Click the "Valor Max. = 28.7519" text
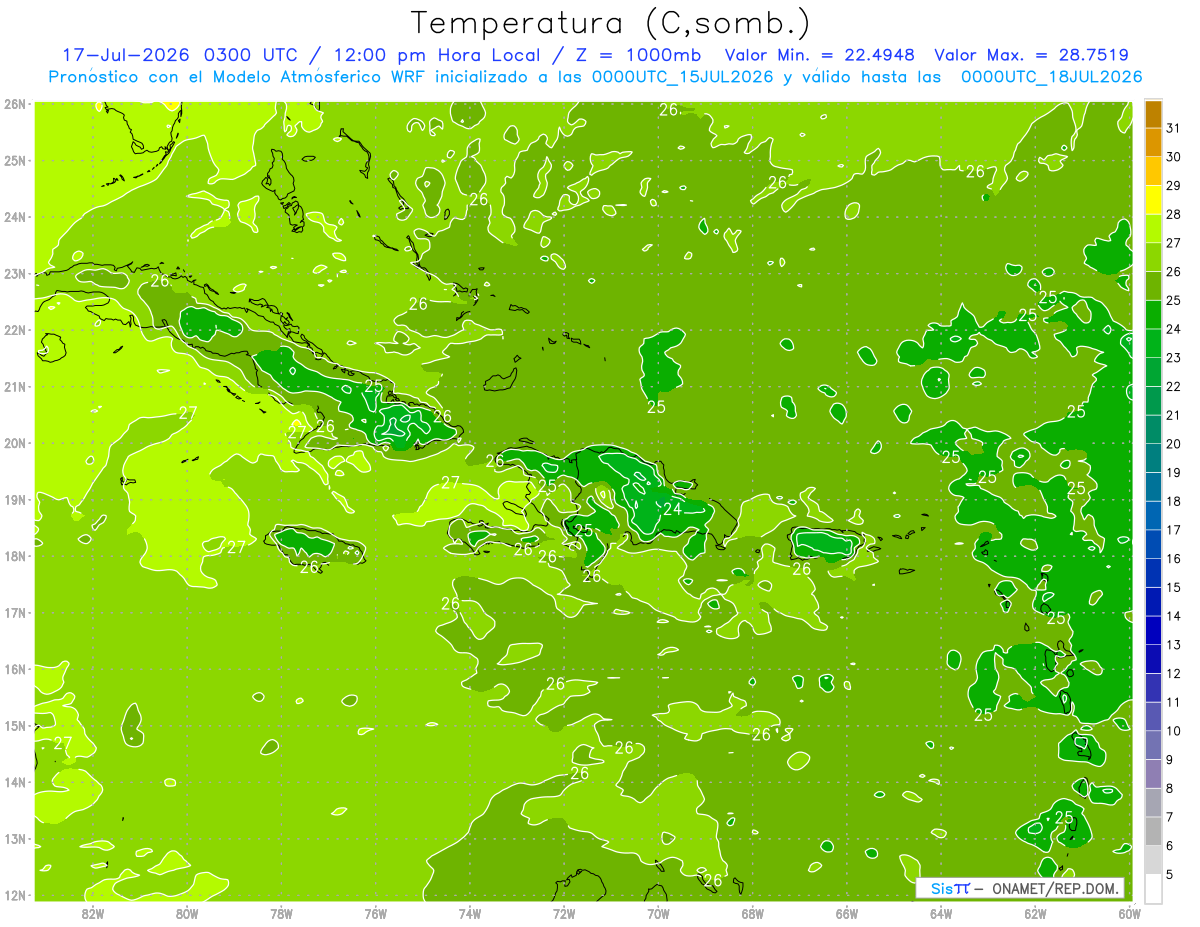 pyautogui.click(x=1032, y=55)
